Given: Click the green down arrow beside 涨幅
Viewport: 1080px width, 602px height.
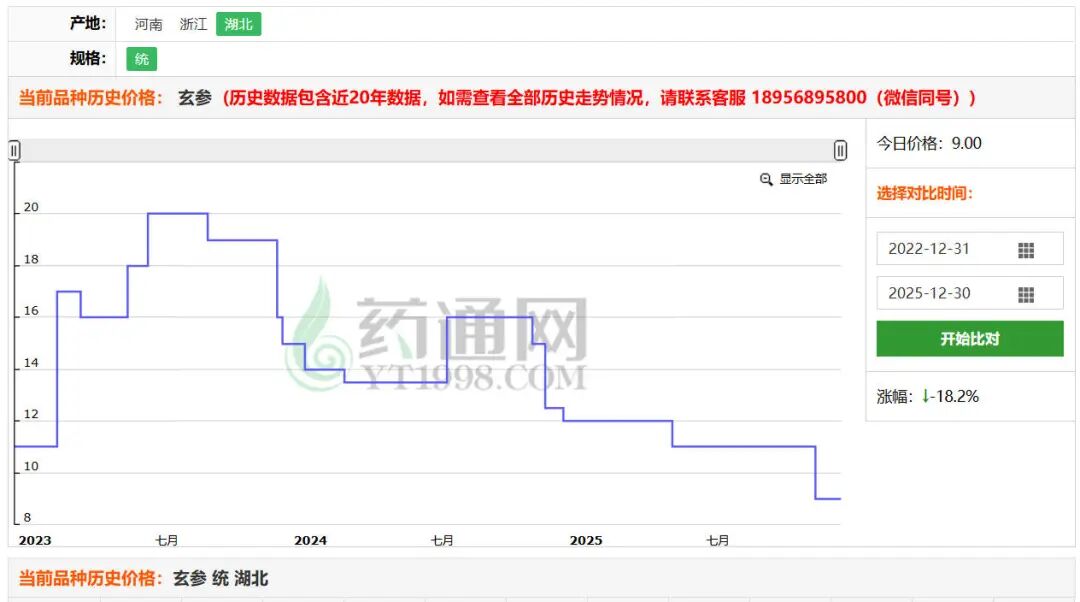Looking at the screenshot, I should (926, 397).
